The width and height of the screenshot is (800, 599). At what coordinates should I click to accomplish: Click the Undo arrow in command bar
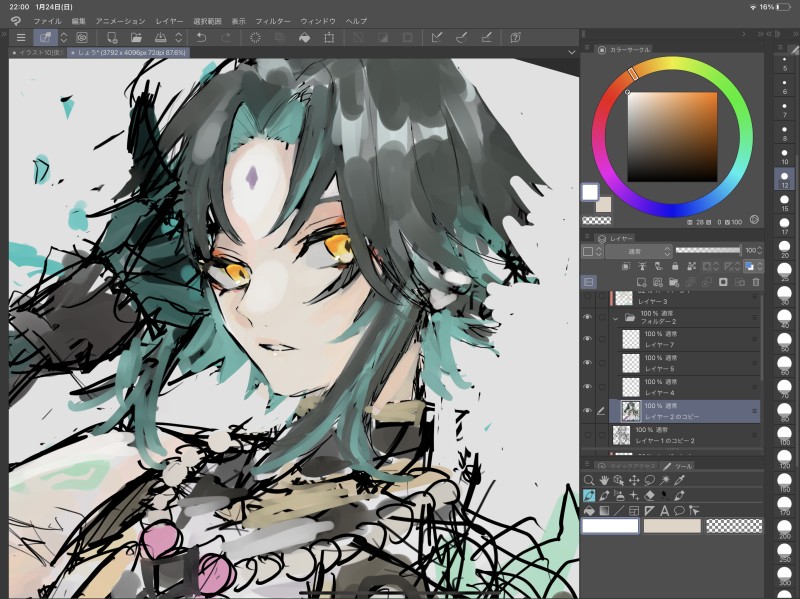[202, 37]
